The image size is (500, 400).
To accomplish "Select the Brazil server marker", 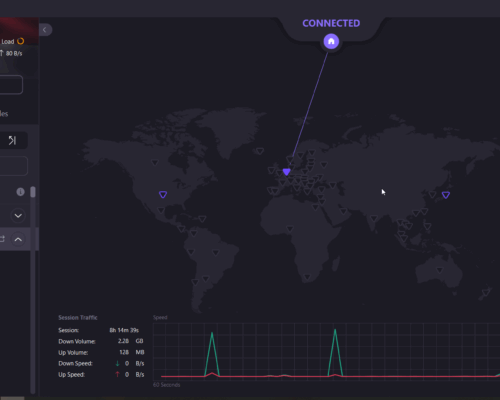I will (x=216, y=253).
